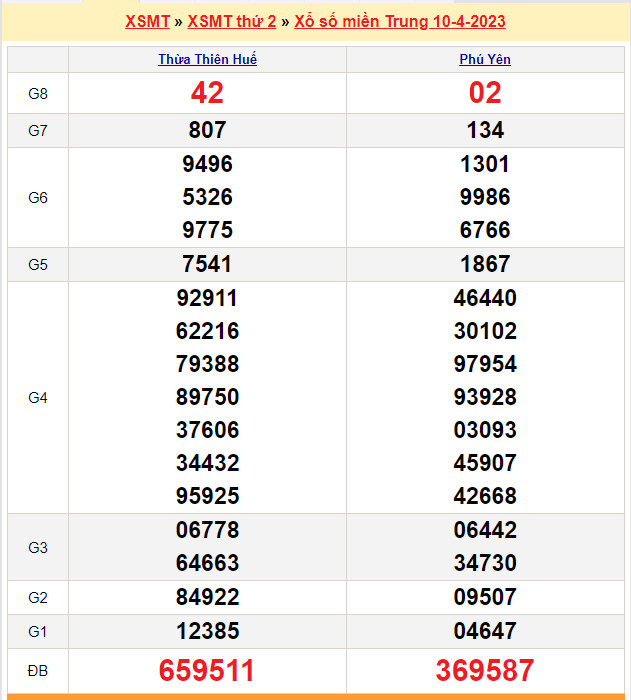Open the XSMT thứ 2 link
Image resolution: width=631 pixels, height=700 pixels.
(x=231, y=22)
